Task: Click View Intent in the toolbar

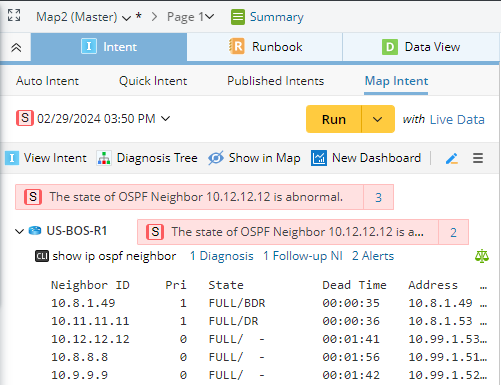Action: coord(46,158)
